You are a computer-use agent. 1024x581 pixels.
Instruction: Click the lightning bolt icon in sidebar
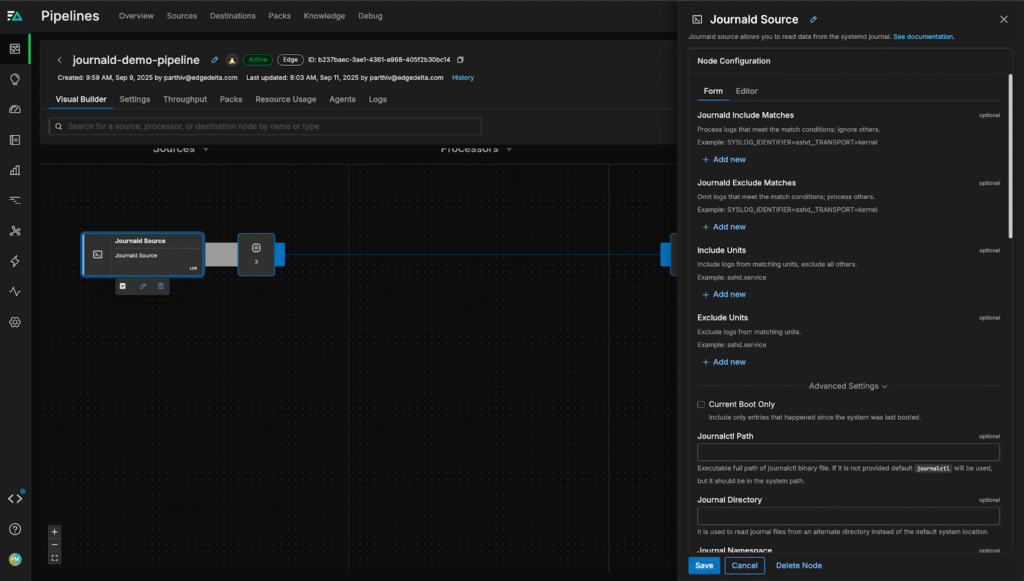15,261
